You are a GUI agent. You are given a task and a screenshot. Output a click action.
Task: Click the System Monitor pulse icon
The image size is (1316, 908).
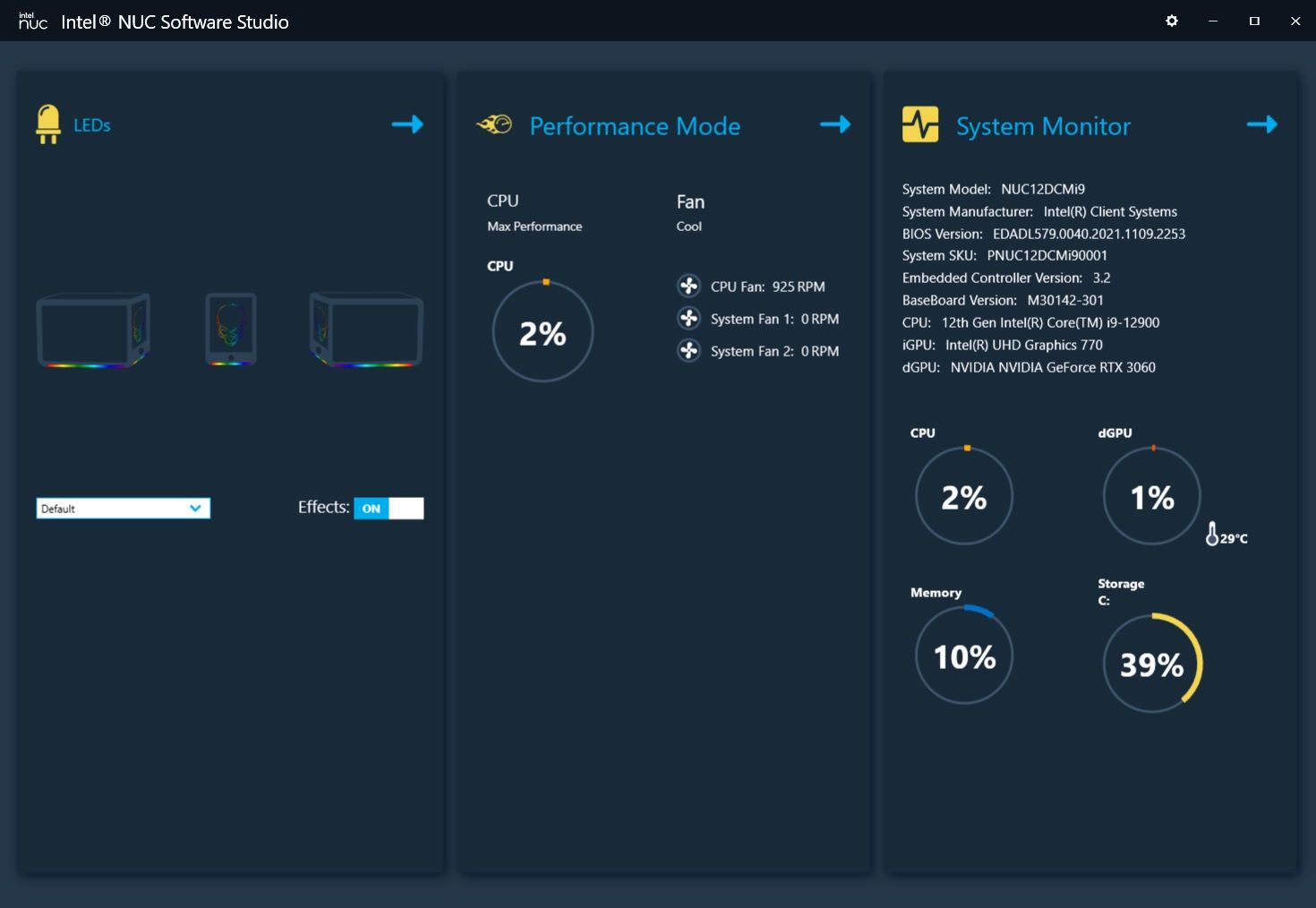(920, 124)
